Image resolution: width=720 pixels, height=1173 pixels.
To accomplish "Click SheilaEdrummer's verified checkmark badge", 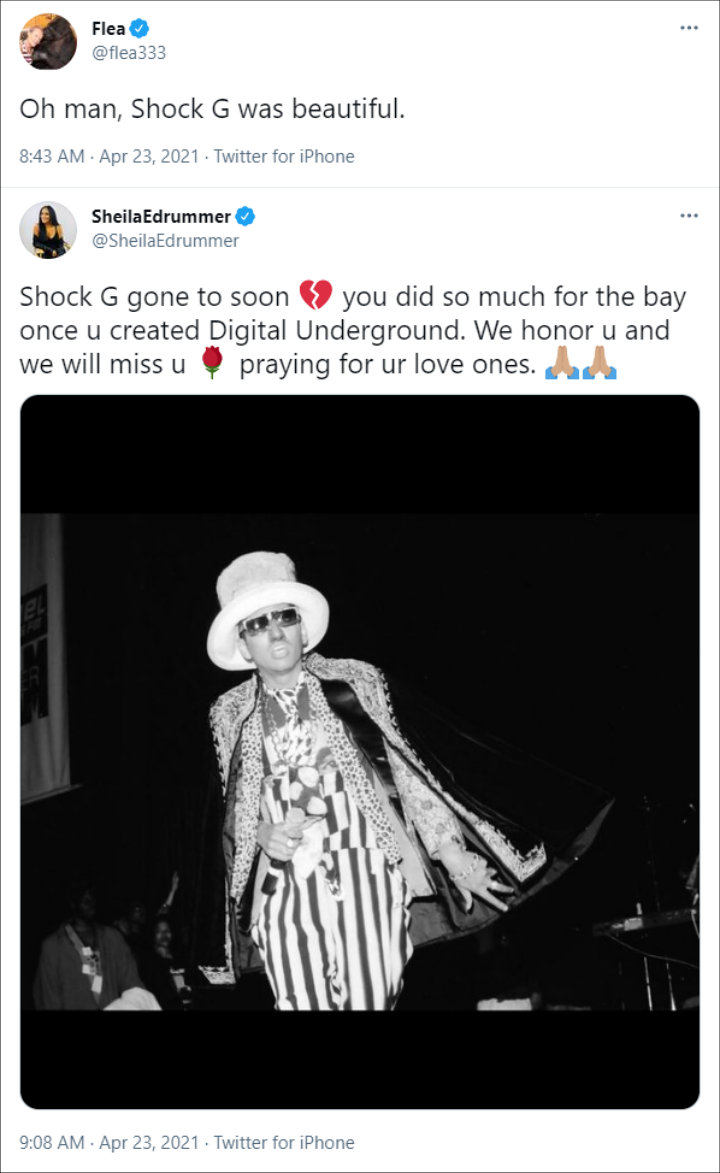I will click(x=245, y=216).
